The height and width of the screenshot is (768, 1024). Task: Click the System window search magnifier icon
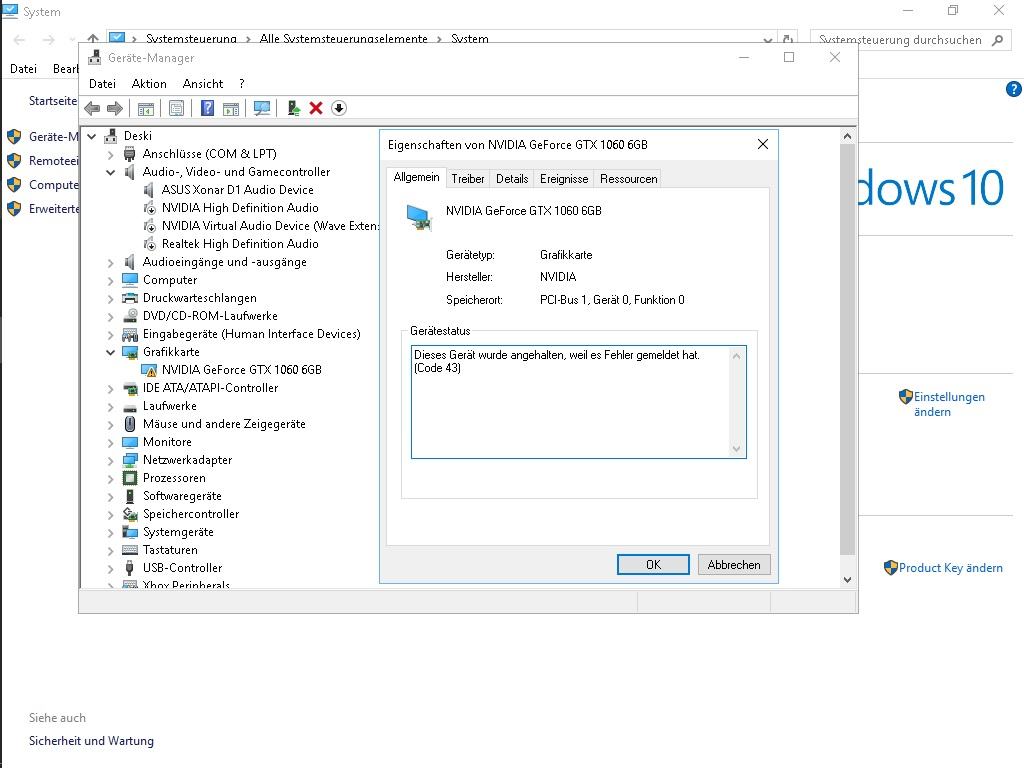tap(997, 40)
